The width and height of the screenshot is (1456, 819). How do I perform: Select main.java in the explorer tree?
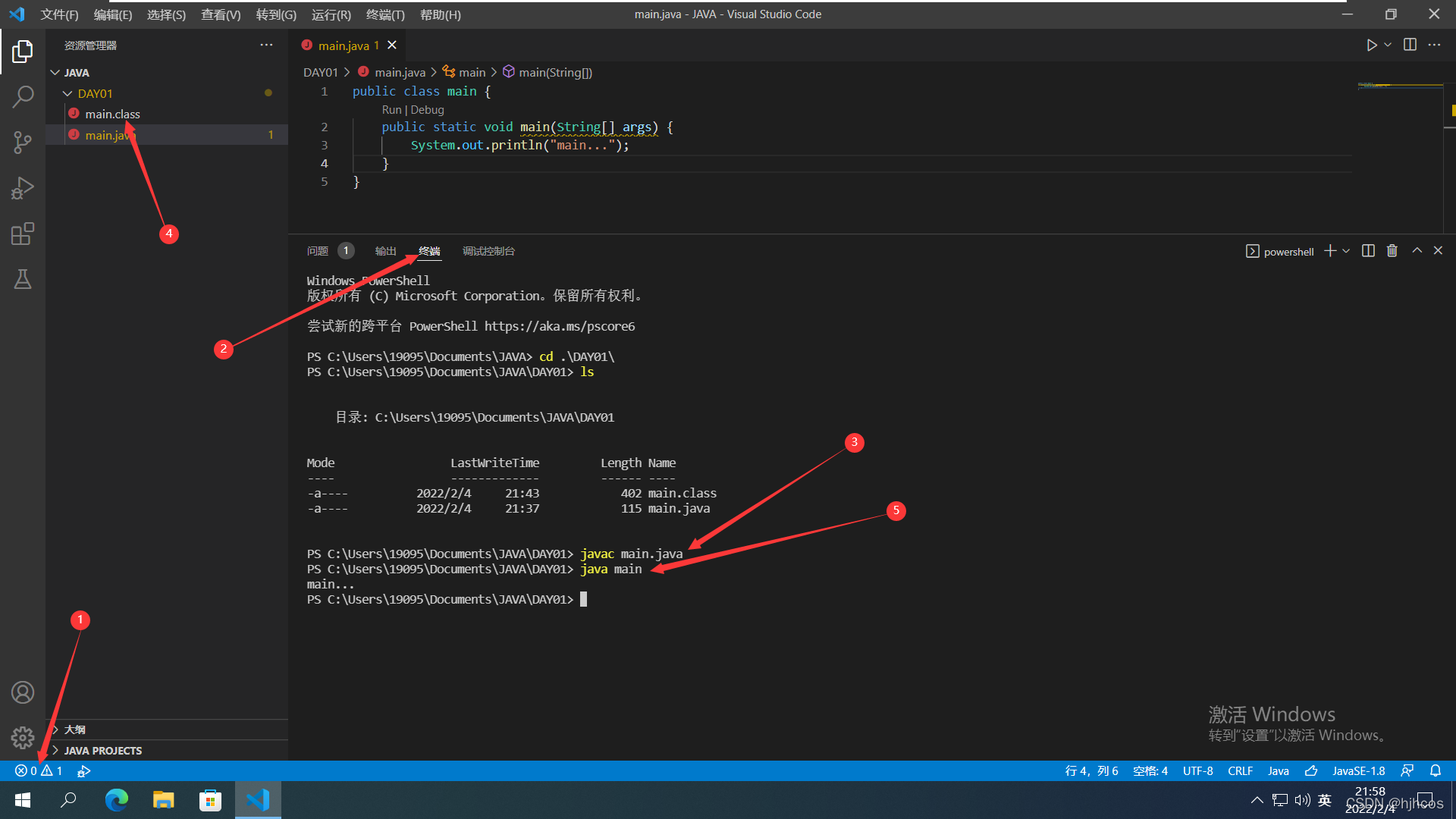[x=167, y=135]
